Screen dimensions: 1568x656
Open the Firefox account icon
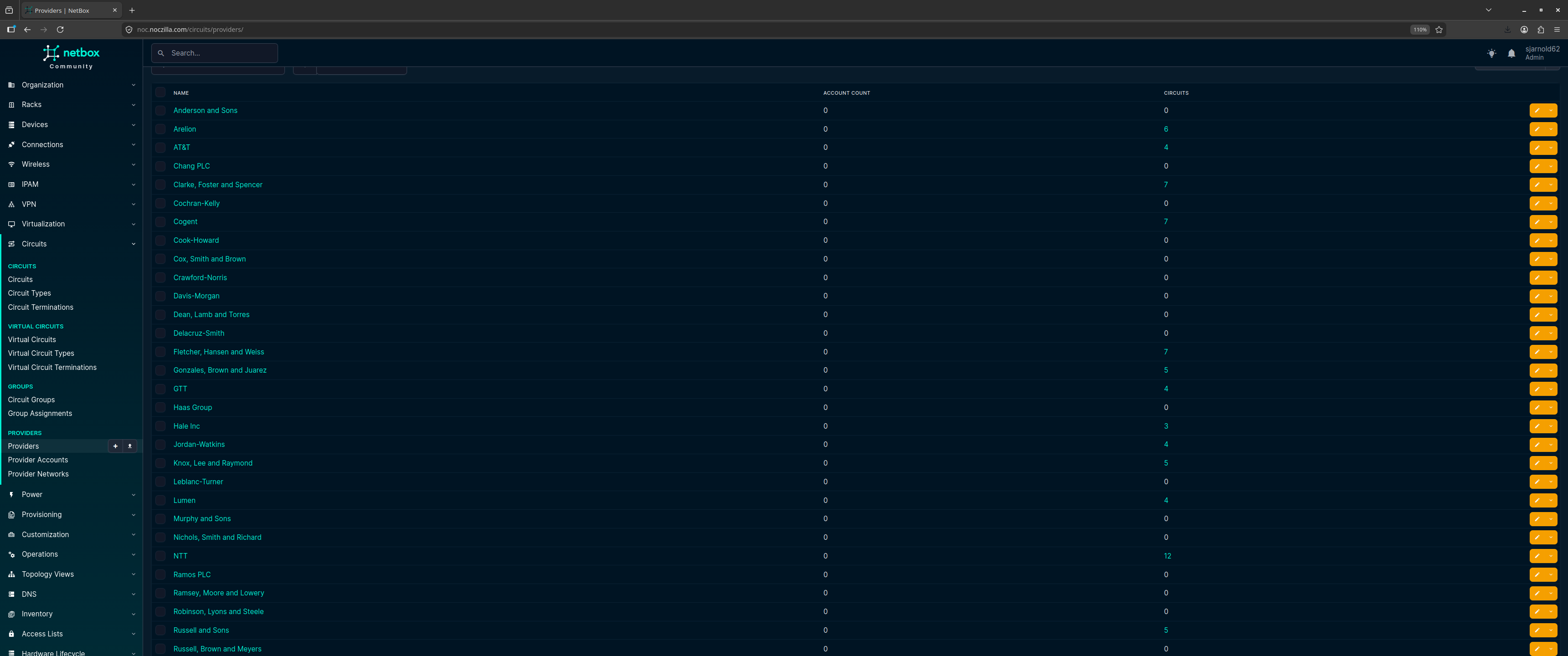tap(1524, 29)
